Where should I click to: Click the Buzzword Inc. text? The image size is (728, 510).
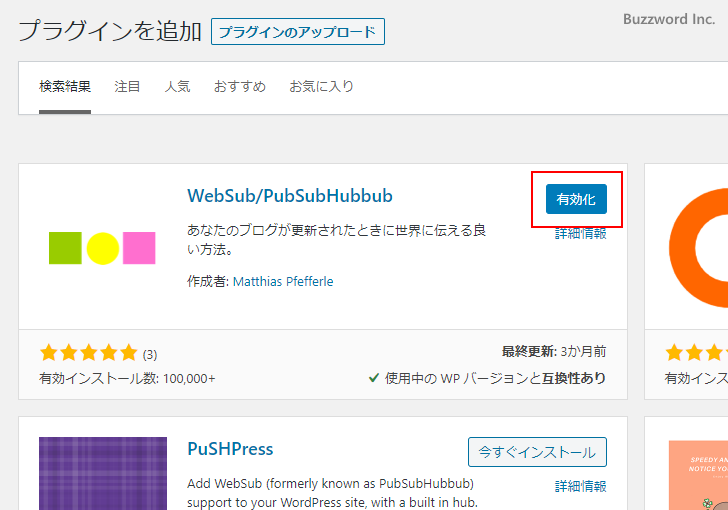click(x=669, y=19)
